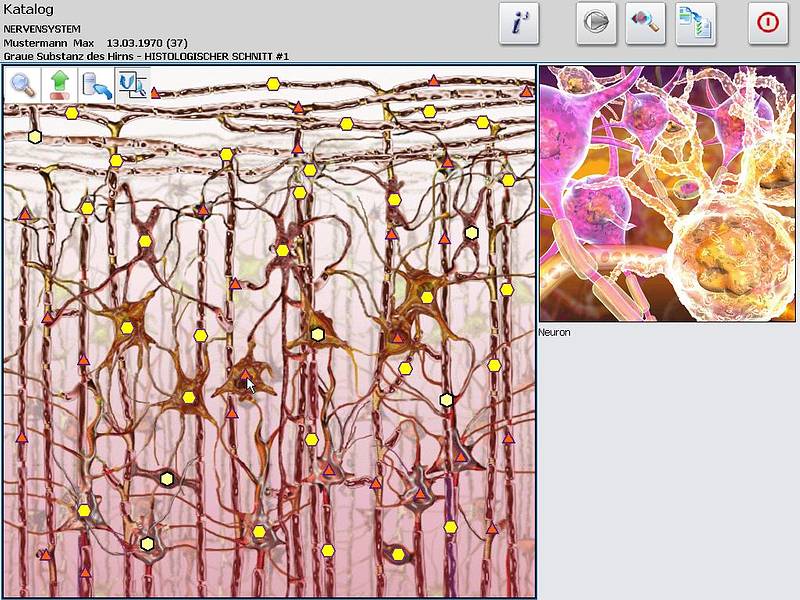Click the database icon with the blue arrow
This screenshot has height=600, width=800.
[x=96, y=85]
